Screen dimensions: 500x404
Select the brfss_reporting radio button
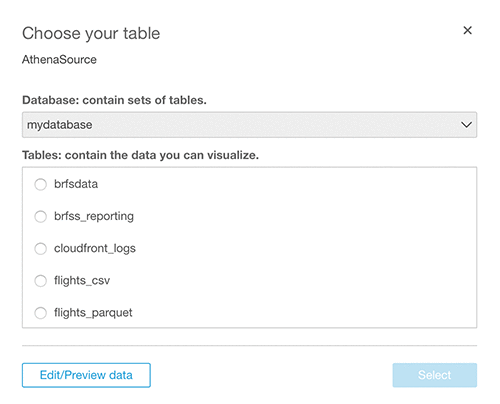pyautogui.click(x=41, y=217)
